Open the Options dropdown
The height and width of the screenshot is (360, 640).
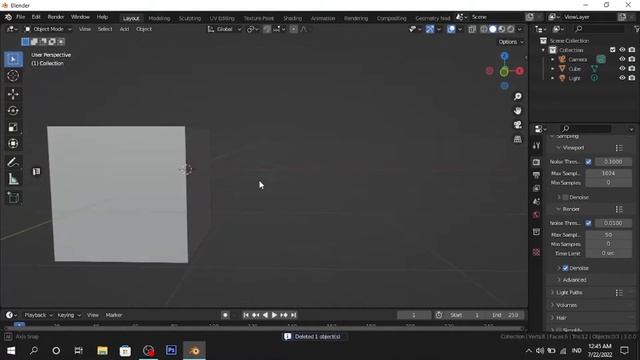tap(511, 42)
